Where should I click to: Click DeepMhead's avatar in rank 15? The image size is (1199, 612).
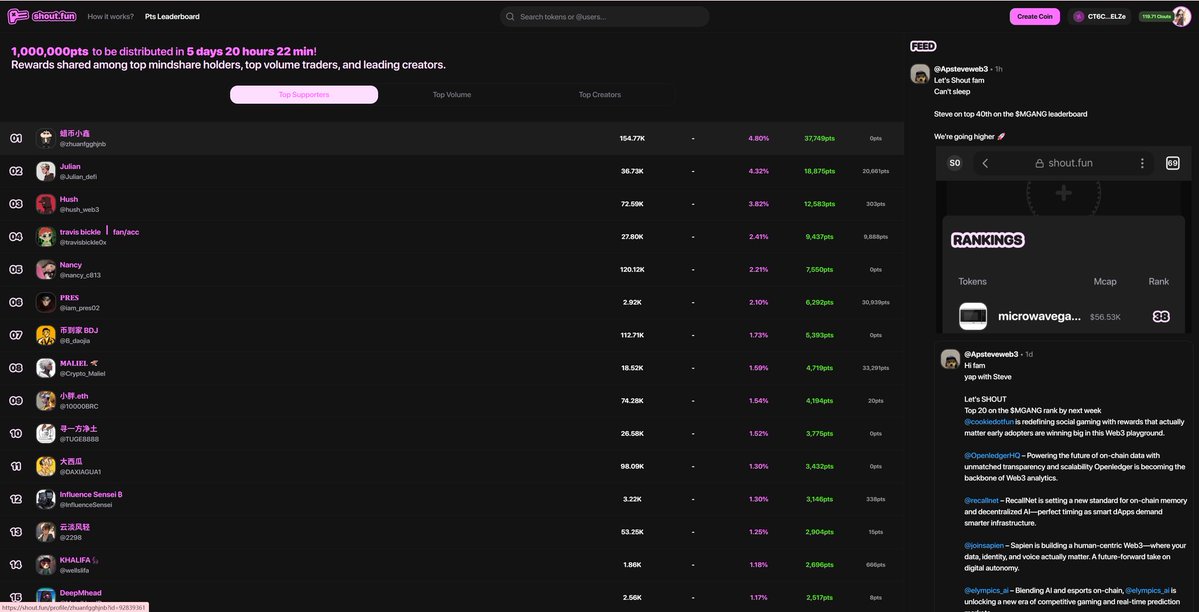click(46, 597)
